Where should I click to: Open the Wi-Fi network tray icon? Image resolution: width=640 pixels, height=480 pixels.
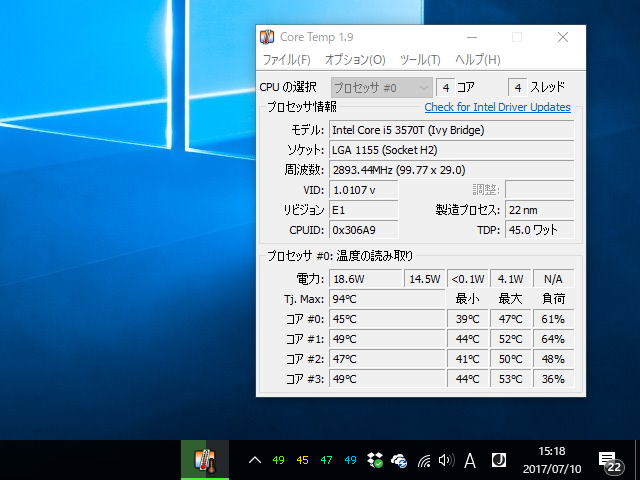pyautogui.click(x=424, y=461)
